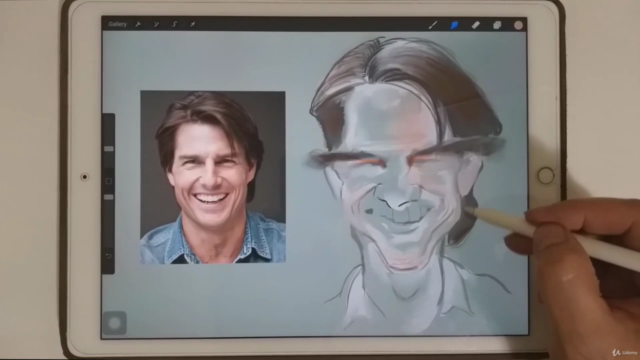Select the Paint brush tool
The width and height of the screenshot is (640, 360).
point(433,25)
